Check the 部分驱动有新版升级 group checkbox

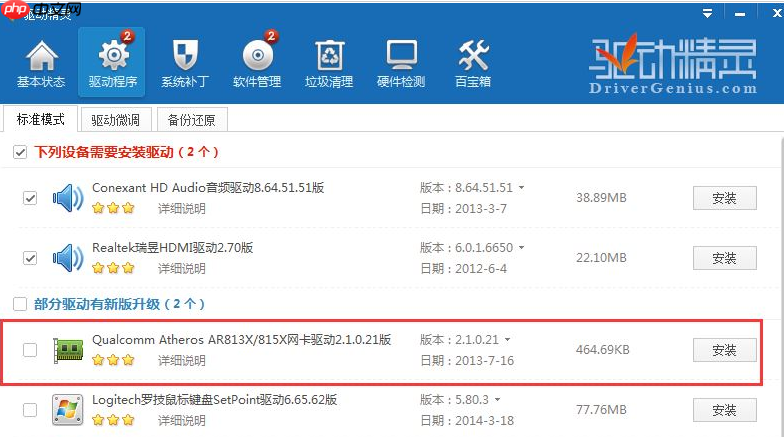pyautogui.click(x=20, y=304)
